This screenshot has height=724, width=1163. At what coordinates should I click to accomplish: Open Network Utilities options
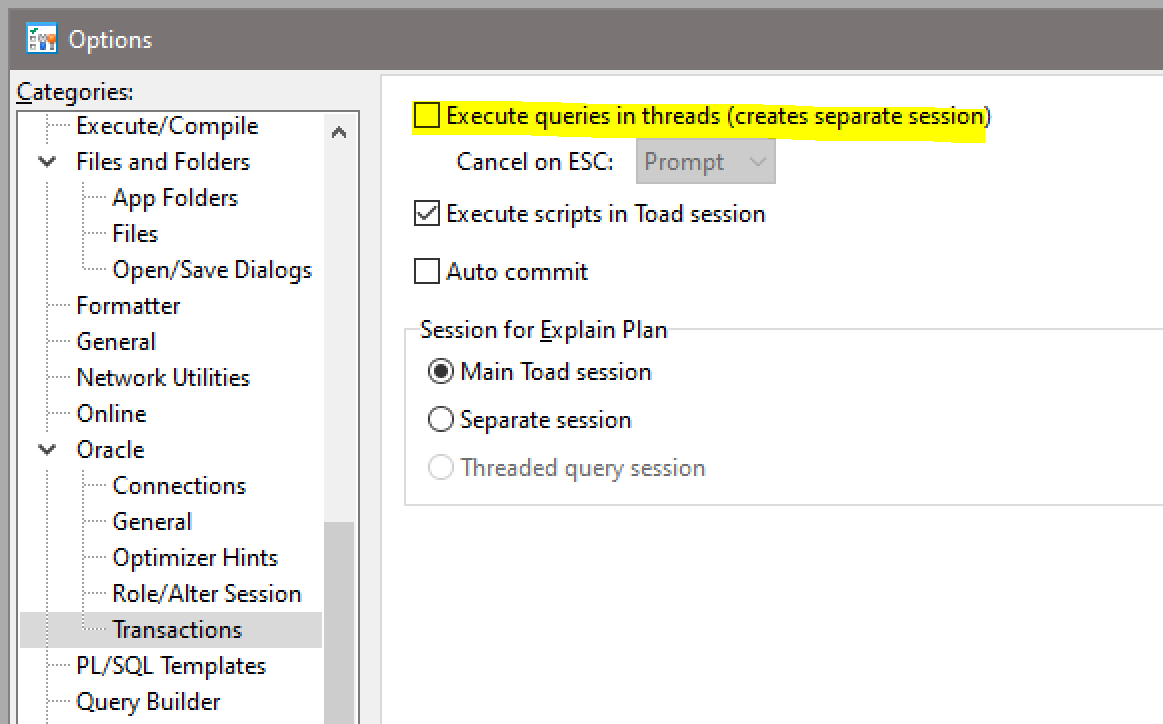point(163,378)
